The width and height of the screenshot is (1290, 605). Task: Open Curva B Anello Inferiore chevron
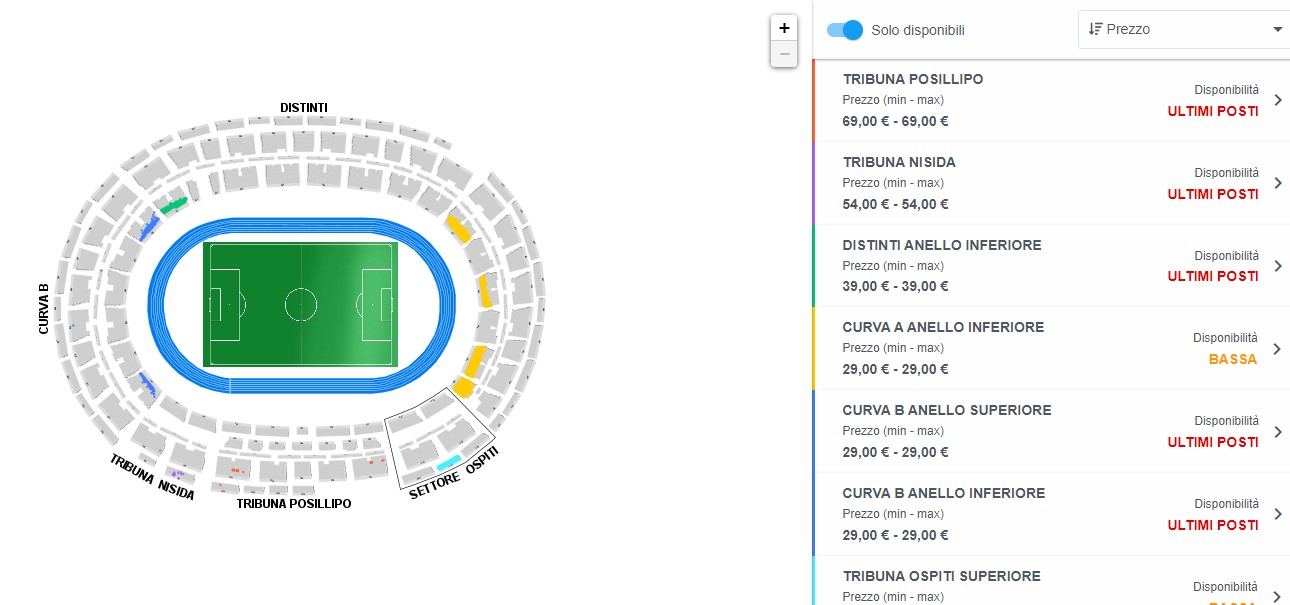tap(1277, 514)
